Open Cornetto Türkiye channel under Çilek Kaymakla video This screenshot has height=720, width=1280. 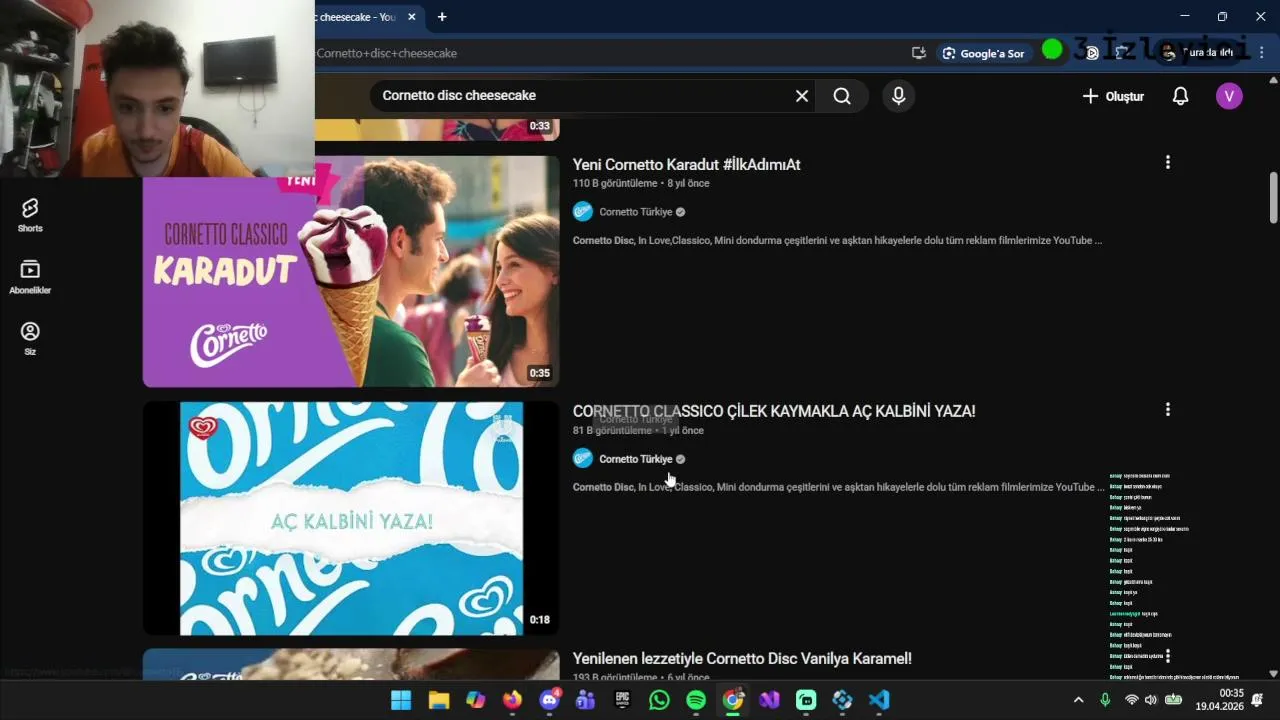click(x=636, y=459)
